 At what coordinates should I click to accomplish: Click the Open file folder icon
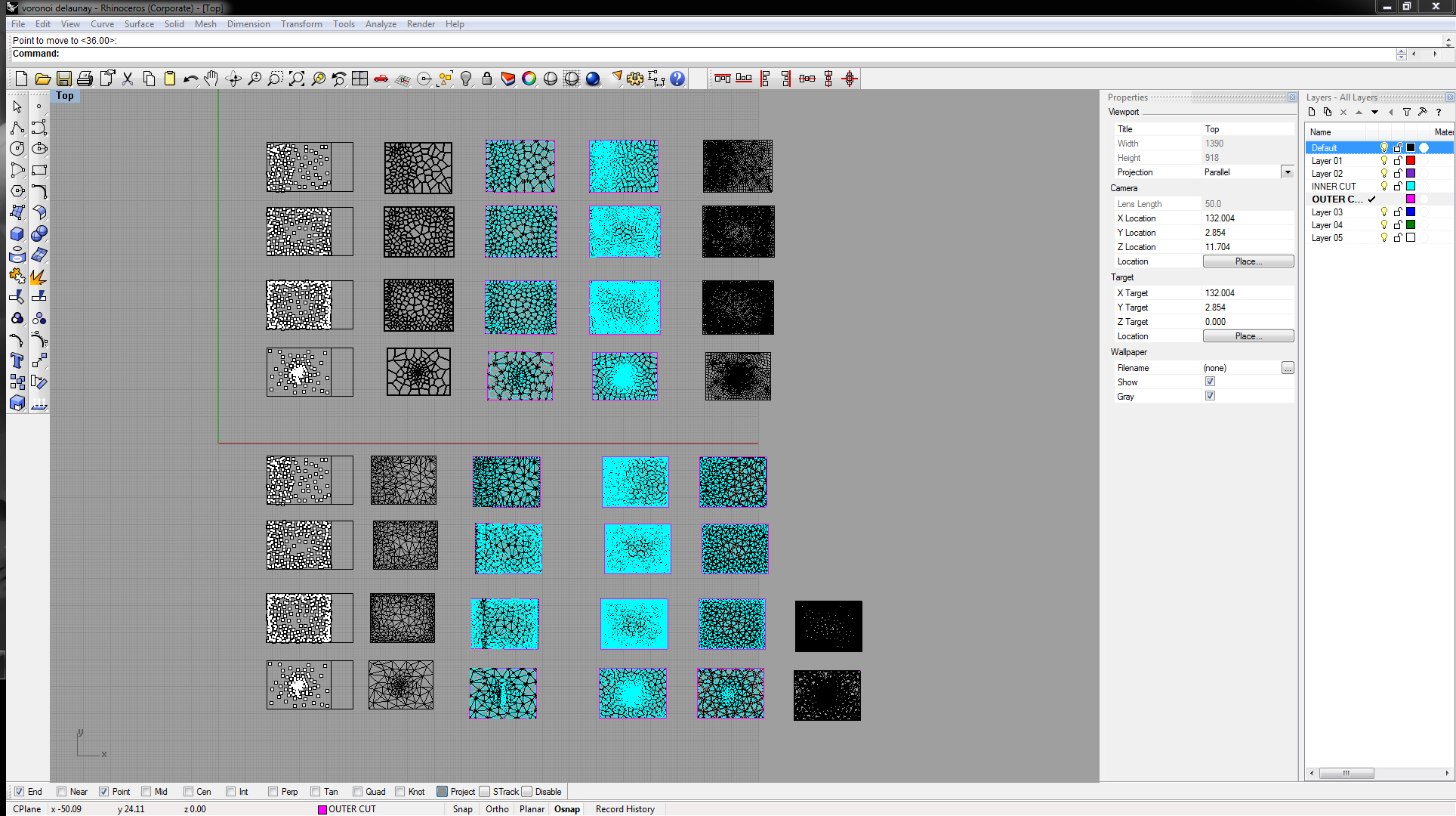[43, 79]
